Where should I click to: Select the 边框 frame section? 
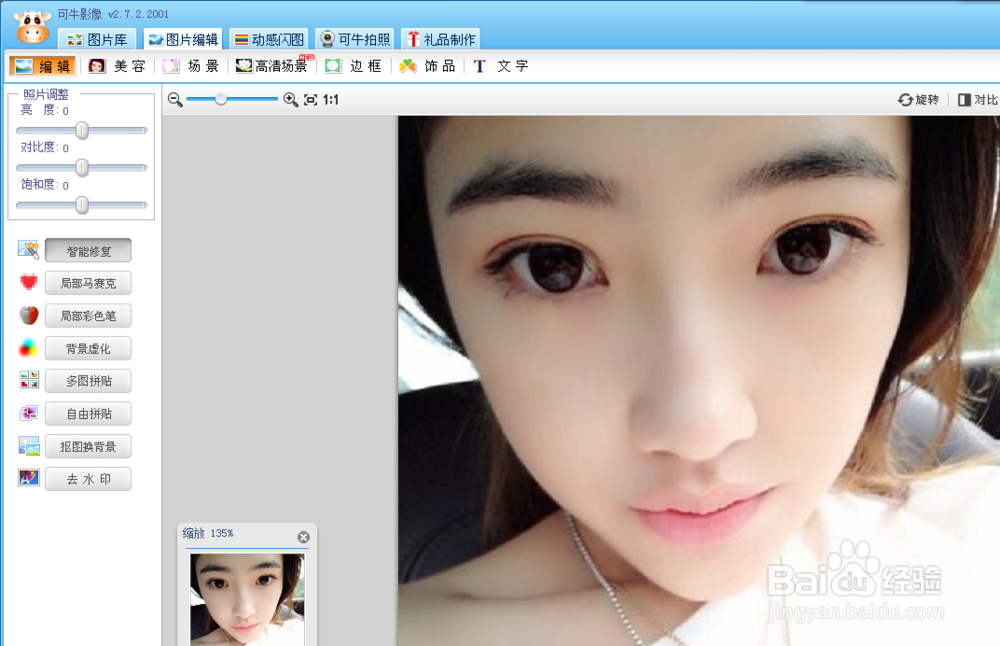(353, 66)
